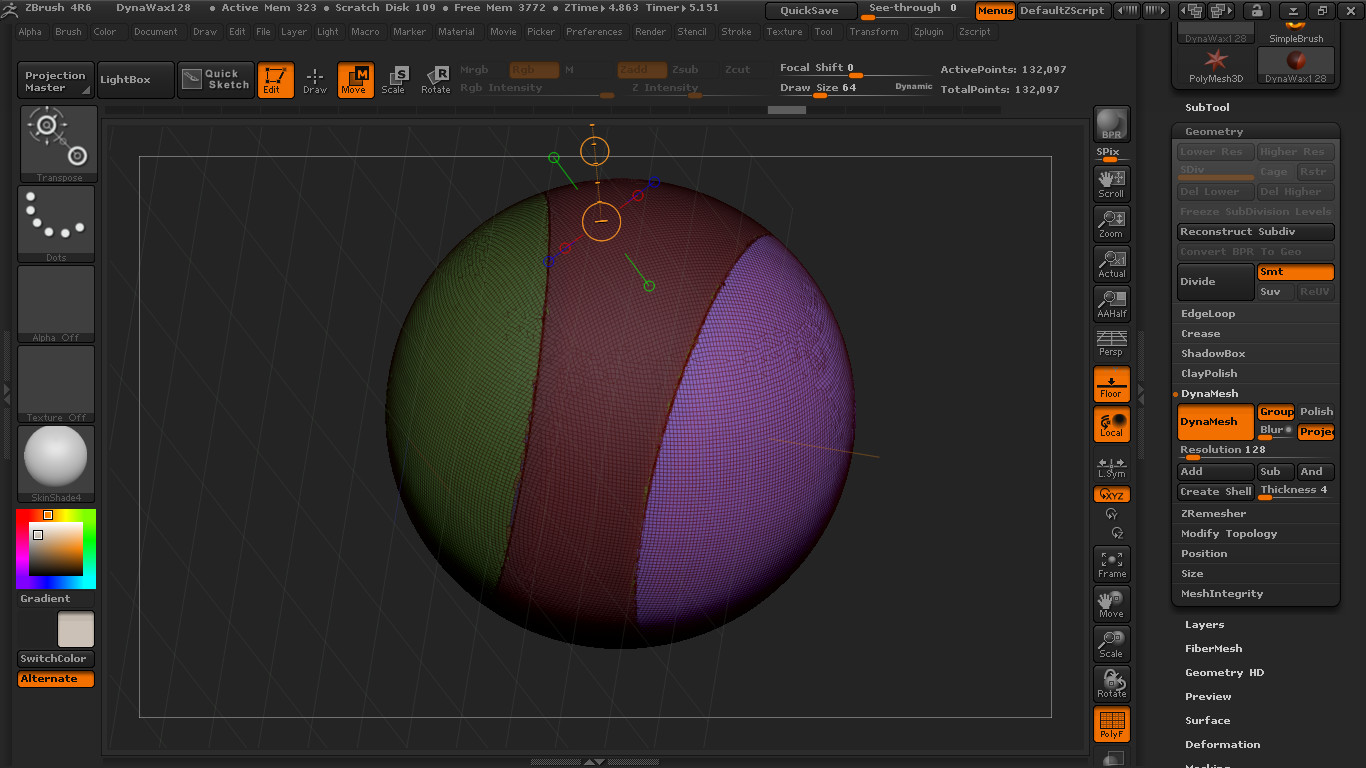Expand the Modify Topology section

(x=1229, y=534)
